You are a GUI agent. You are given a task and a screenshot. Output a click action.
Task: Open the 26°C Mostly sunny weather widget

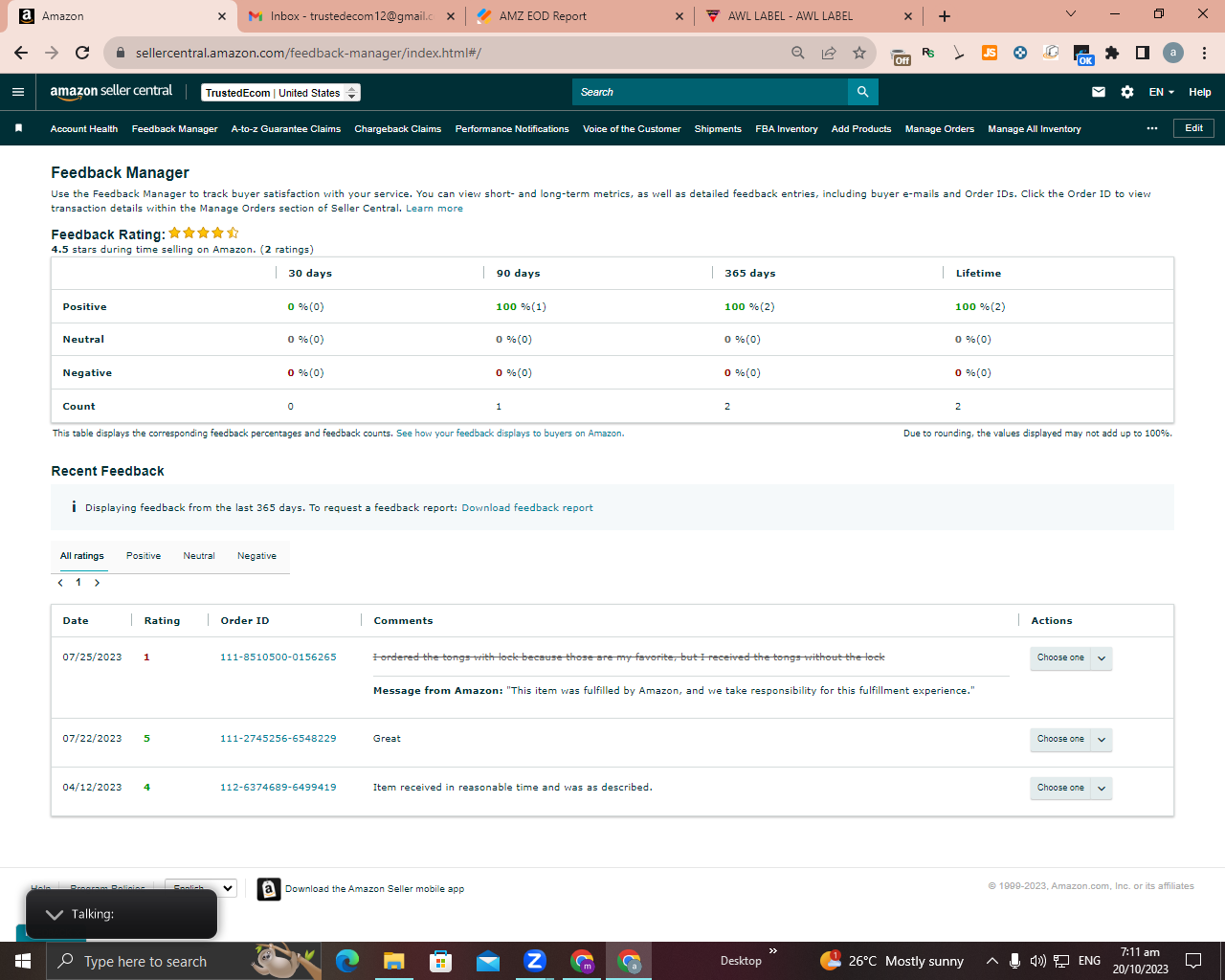[892, 961]
